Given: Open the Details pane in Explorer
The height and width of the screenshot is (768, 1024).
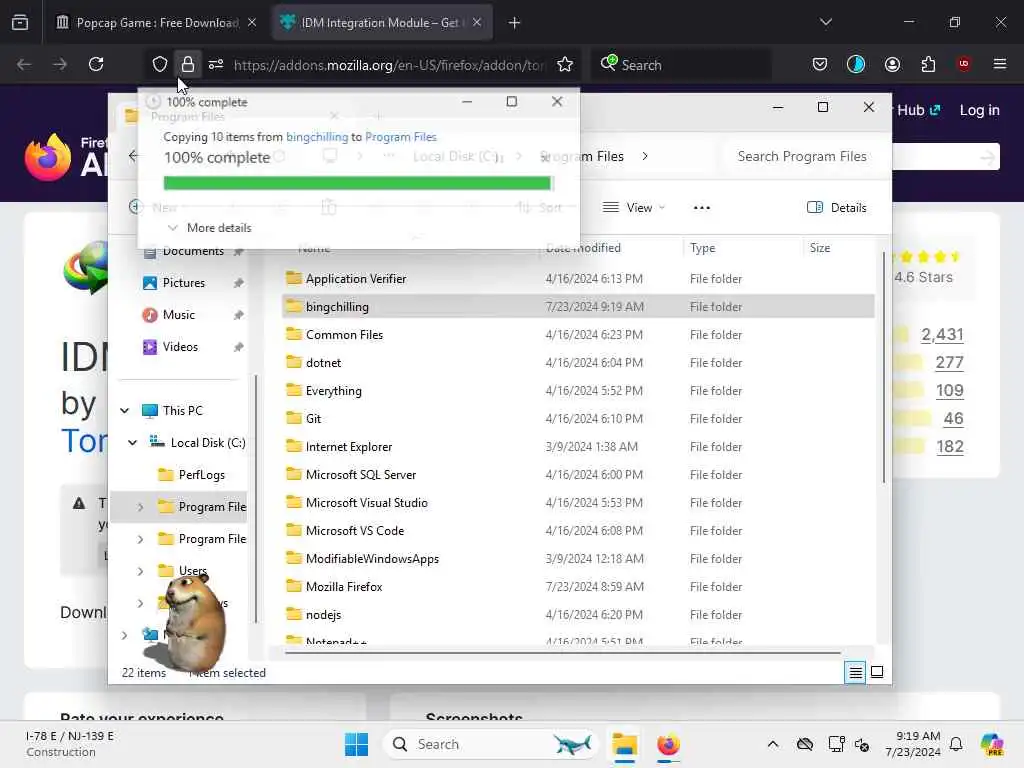Looking at the screenshot, I should coord(837,208).
